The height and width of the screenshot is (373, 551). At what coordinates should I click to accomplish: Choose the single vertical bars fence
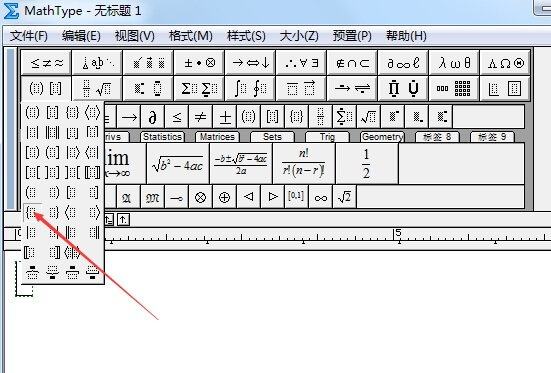(x=32, y=133)
